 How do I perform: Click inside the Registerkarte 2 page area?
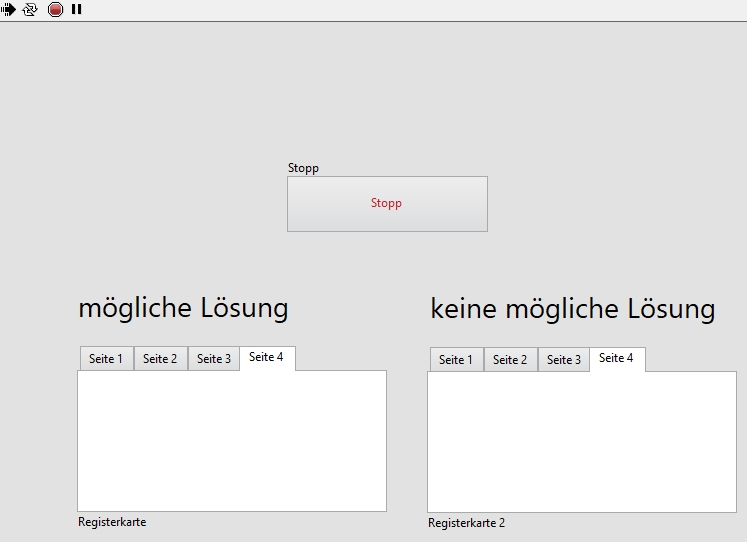(x=582, y=442)
